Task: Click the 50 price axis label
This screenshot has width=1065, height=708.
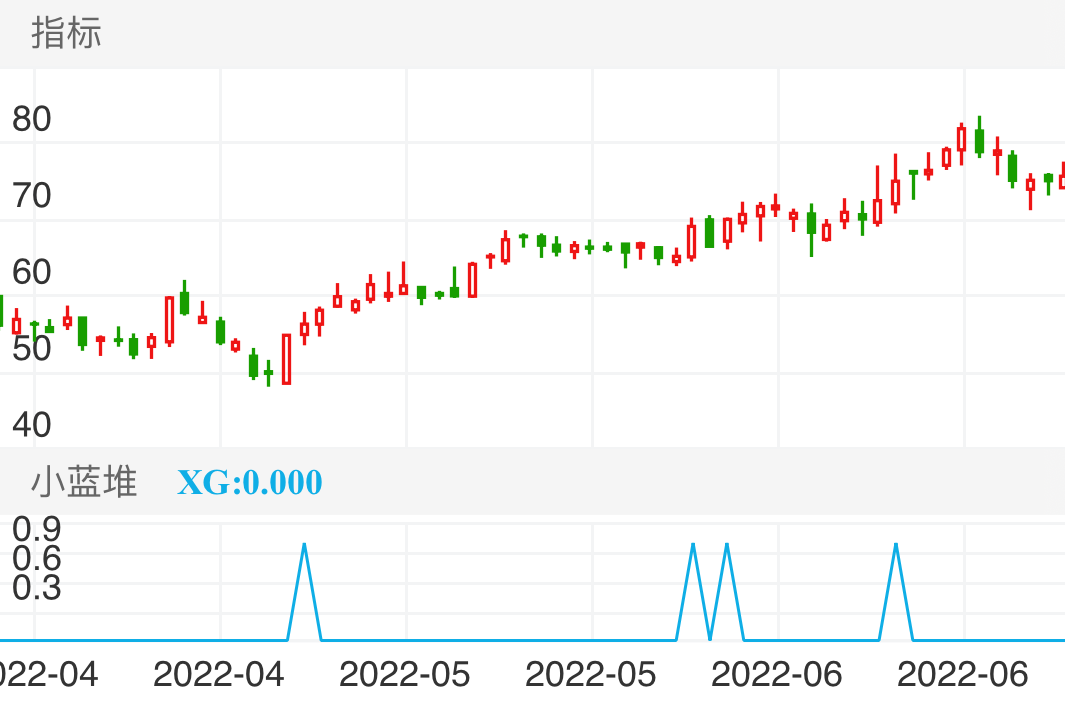Action: click(x=32, y=349)
